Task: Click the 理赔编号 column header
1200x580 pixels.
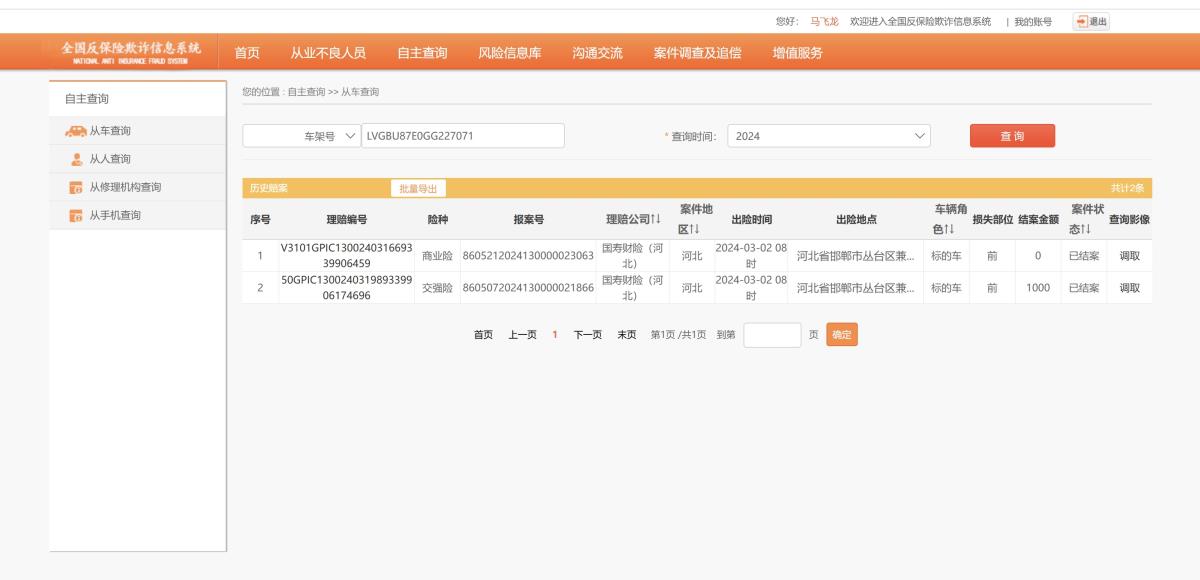Action: (347, 220)
